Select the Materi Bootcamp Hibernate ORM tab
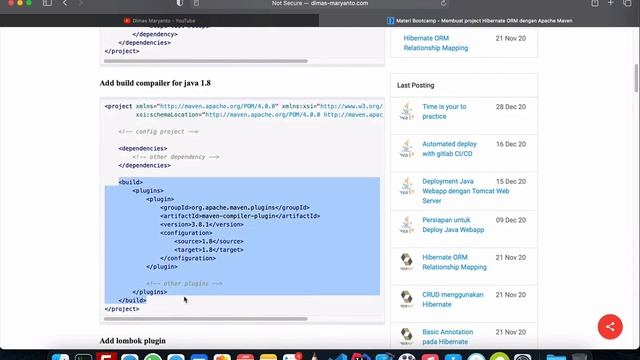Image resolution: width=640 pixels, height=360 pixels. point(480,20)
